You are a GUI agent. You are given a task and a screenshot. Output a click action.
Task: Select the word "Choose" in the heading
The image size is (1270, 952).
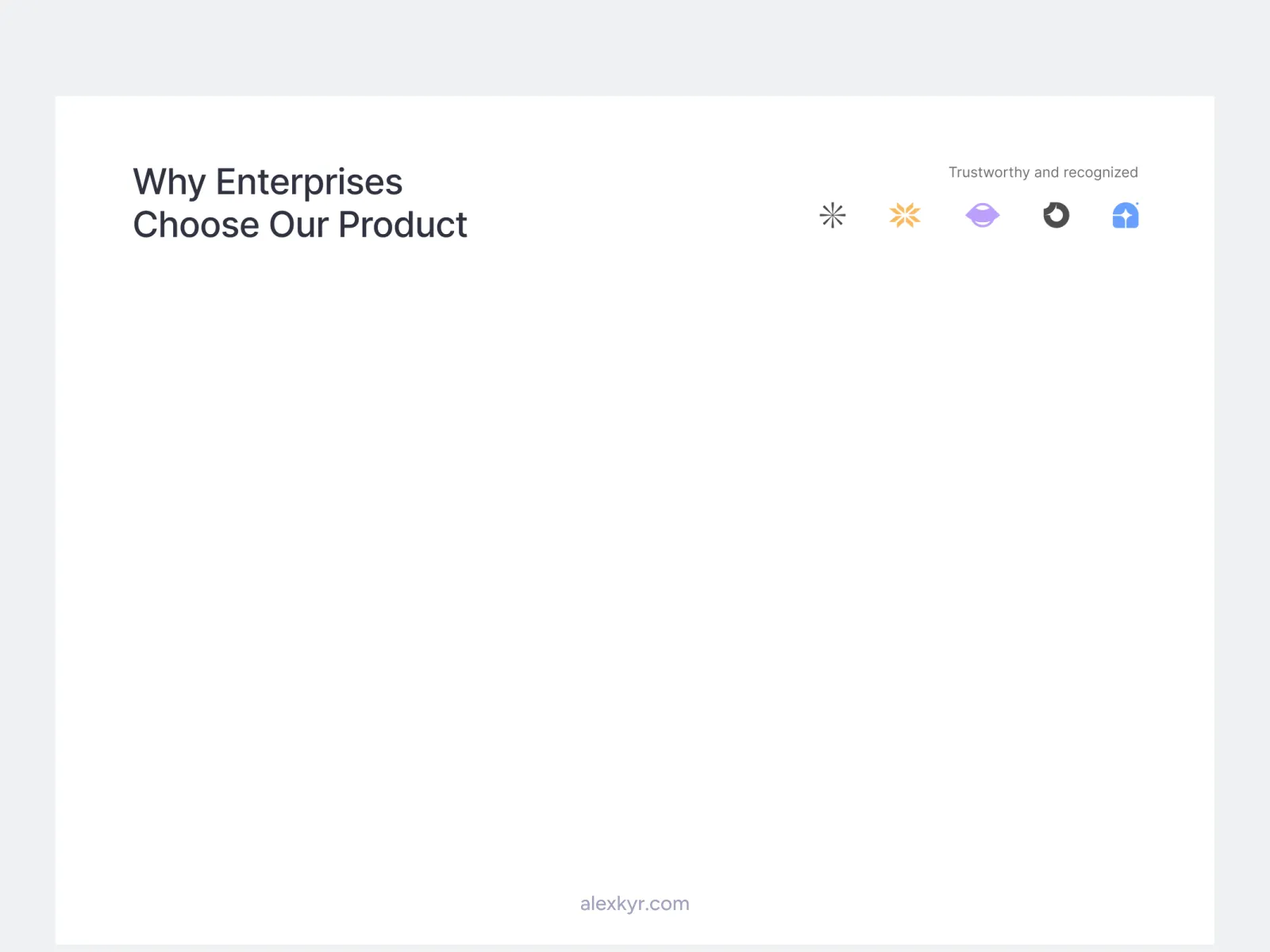pyautogui.click(x=196, y=225)
